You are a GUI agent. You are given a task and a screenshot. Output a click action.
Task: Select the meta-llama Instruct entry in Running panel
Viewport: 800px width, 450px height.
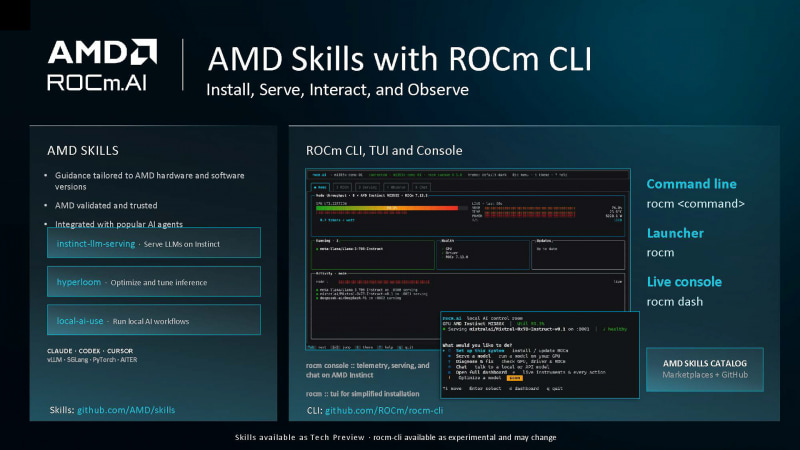(x=351, y=249)
